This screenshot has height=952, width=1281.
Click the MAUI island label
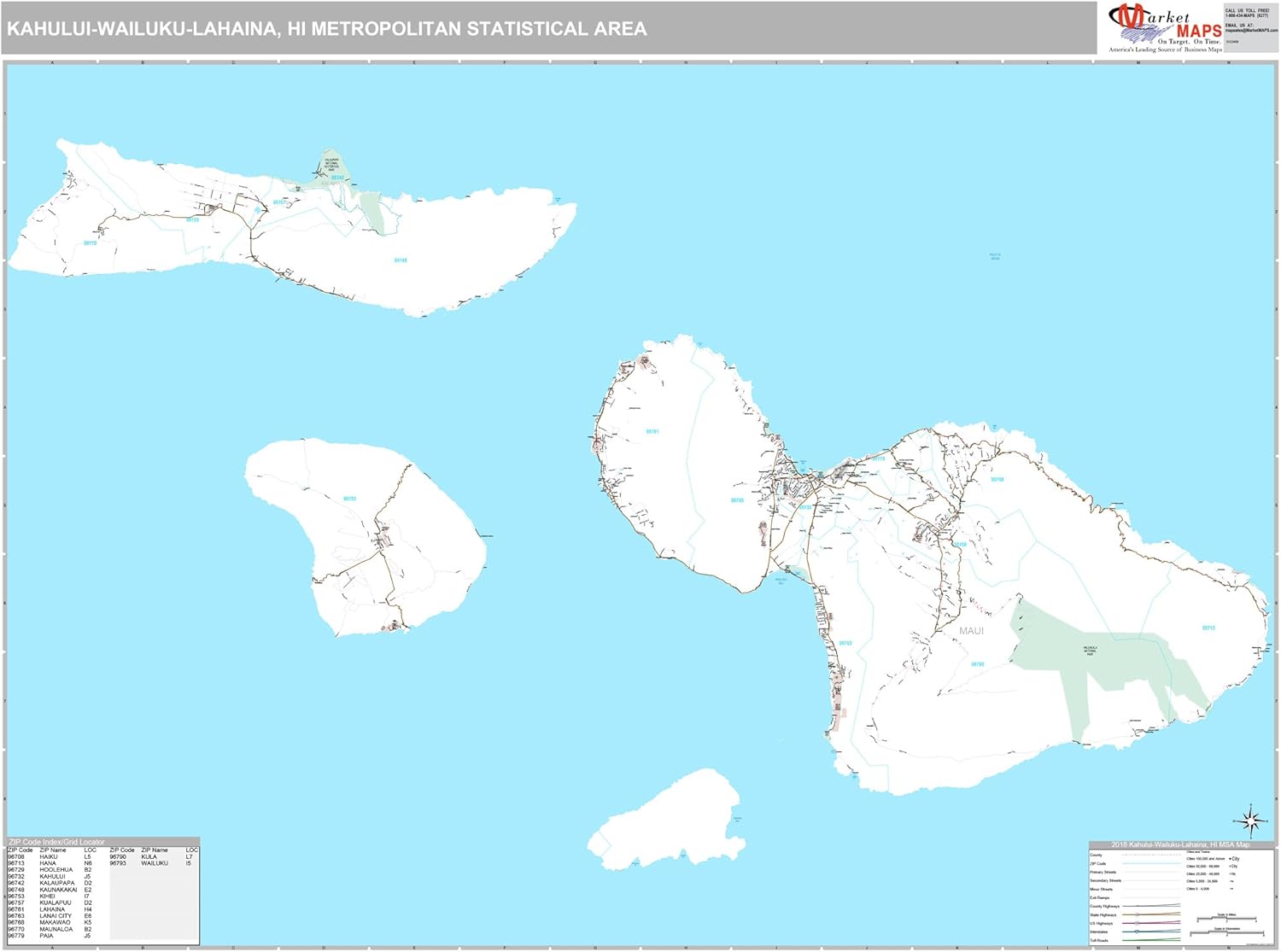(x=971, y=631)
